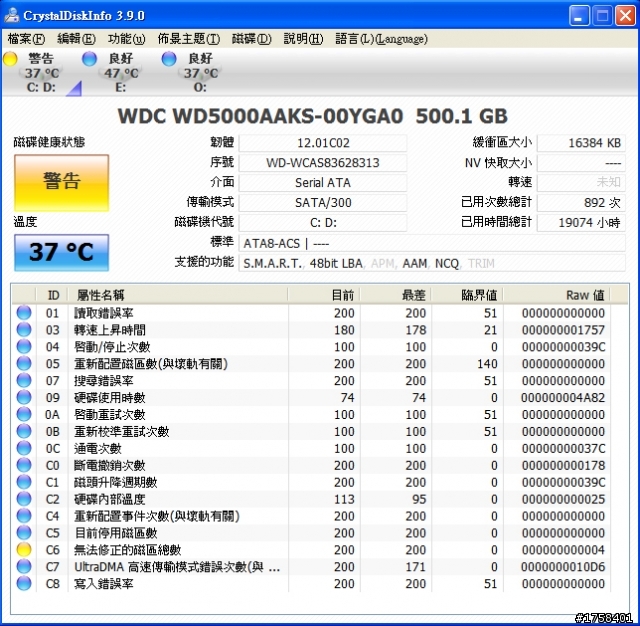The height and width of the screenshot is (626, 640).
Task: Open the 說明(H) menu
Action: coord(303,39)
